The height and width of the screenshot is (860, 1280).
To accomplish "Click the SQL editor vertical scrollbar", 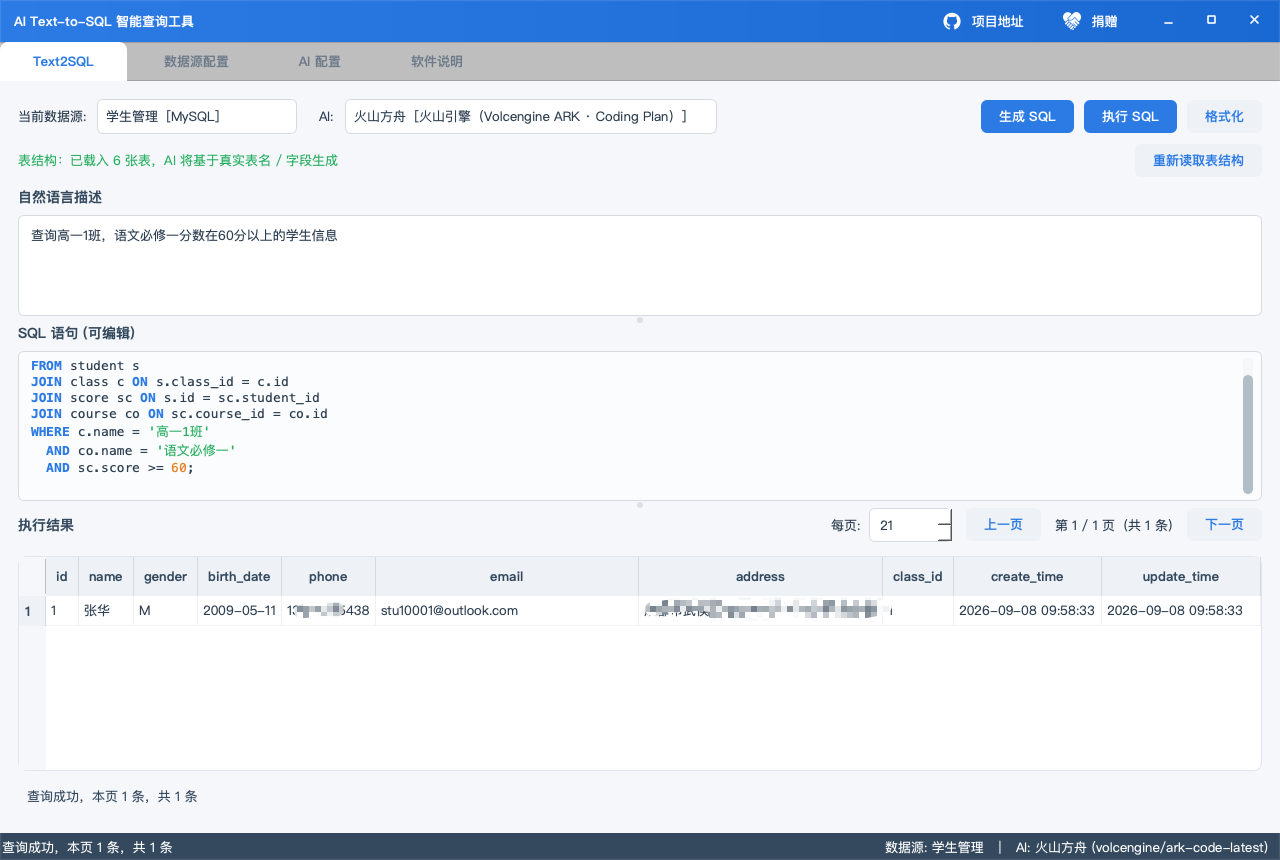I will (1248, 434).
